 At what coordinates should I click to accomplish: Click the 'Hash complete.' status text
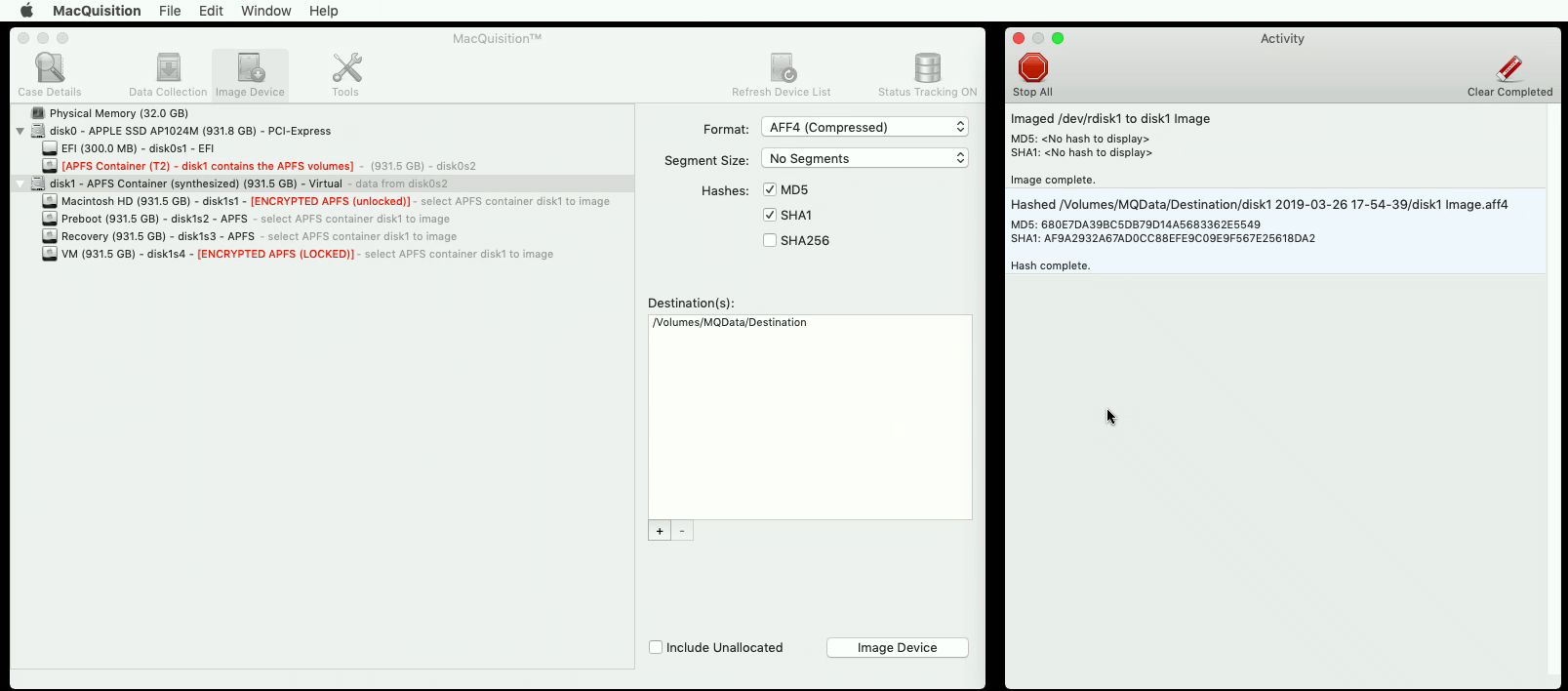click(1051, 265)
